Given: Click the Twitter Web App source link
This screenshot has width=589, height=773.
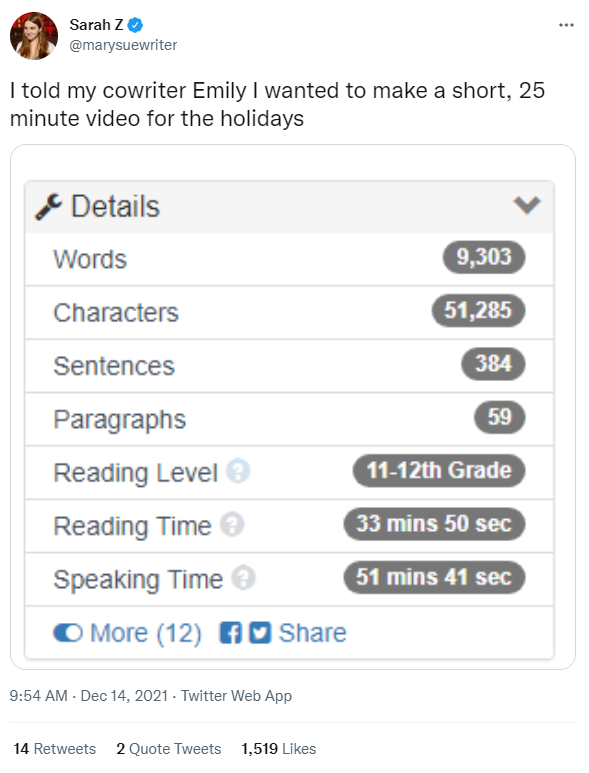Looking at the screenshot, I should click(236, 696).
